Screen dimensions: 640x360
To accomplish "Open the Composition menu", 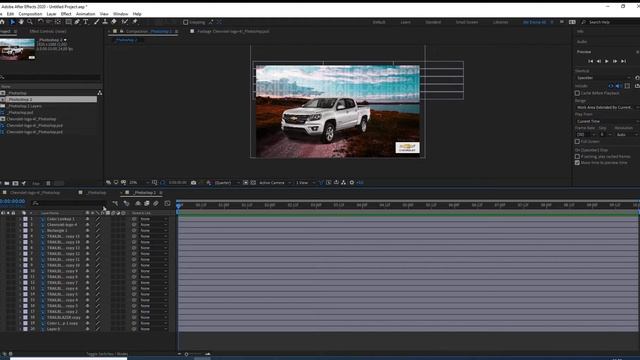I will 30,14.
